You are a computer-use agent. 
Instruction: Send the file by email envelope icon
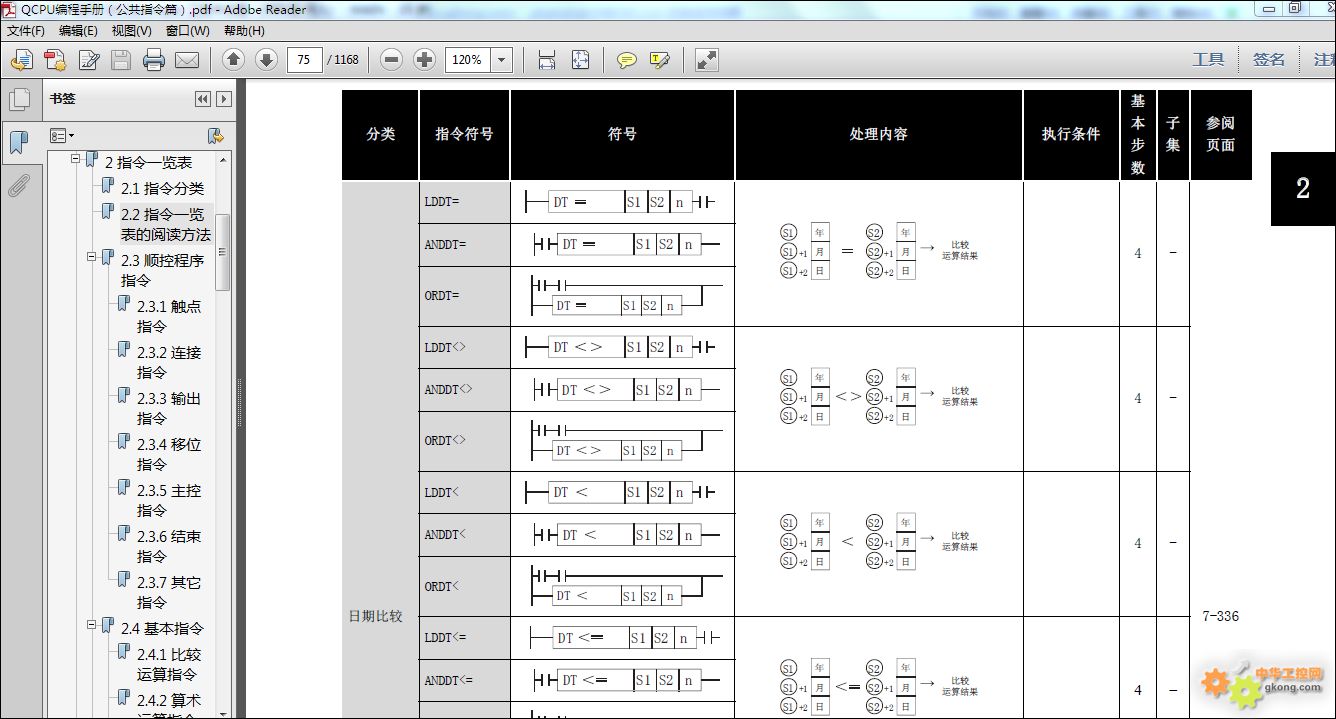click(187, 60)
